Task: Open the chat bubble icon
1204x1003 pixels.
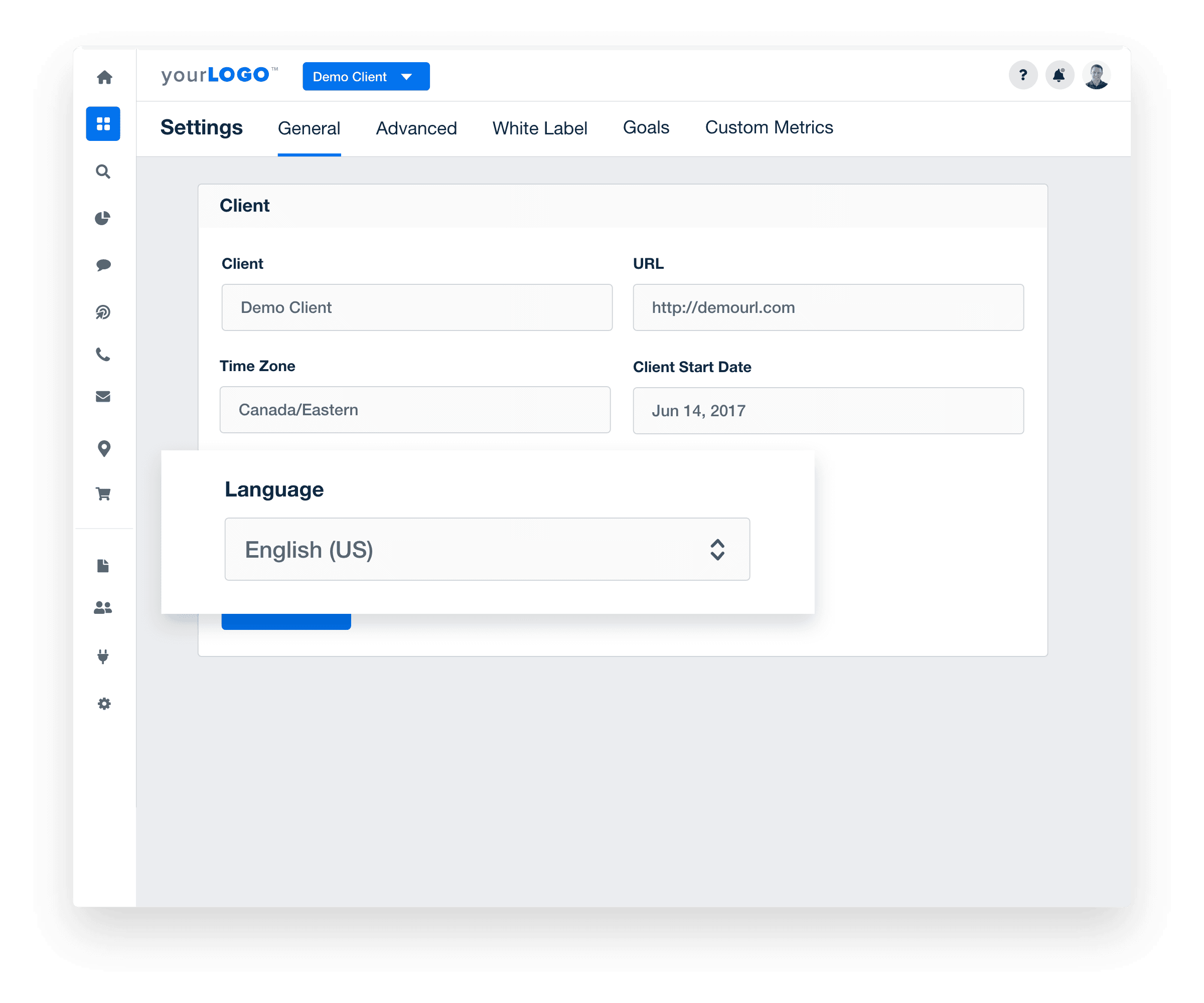Action: (104, 264)
